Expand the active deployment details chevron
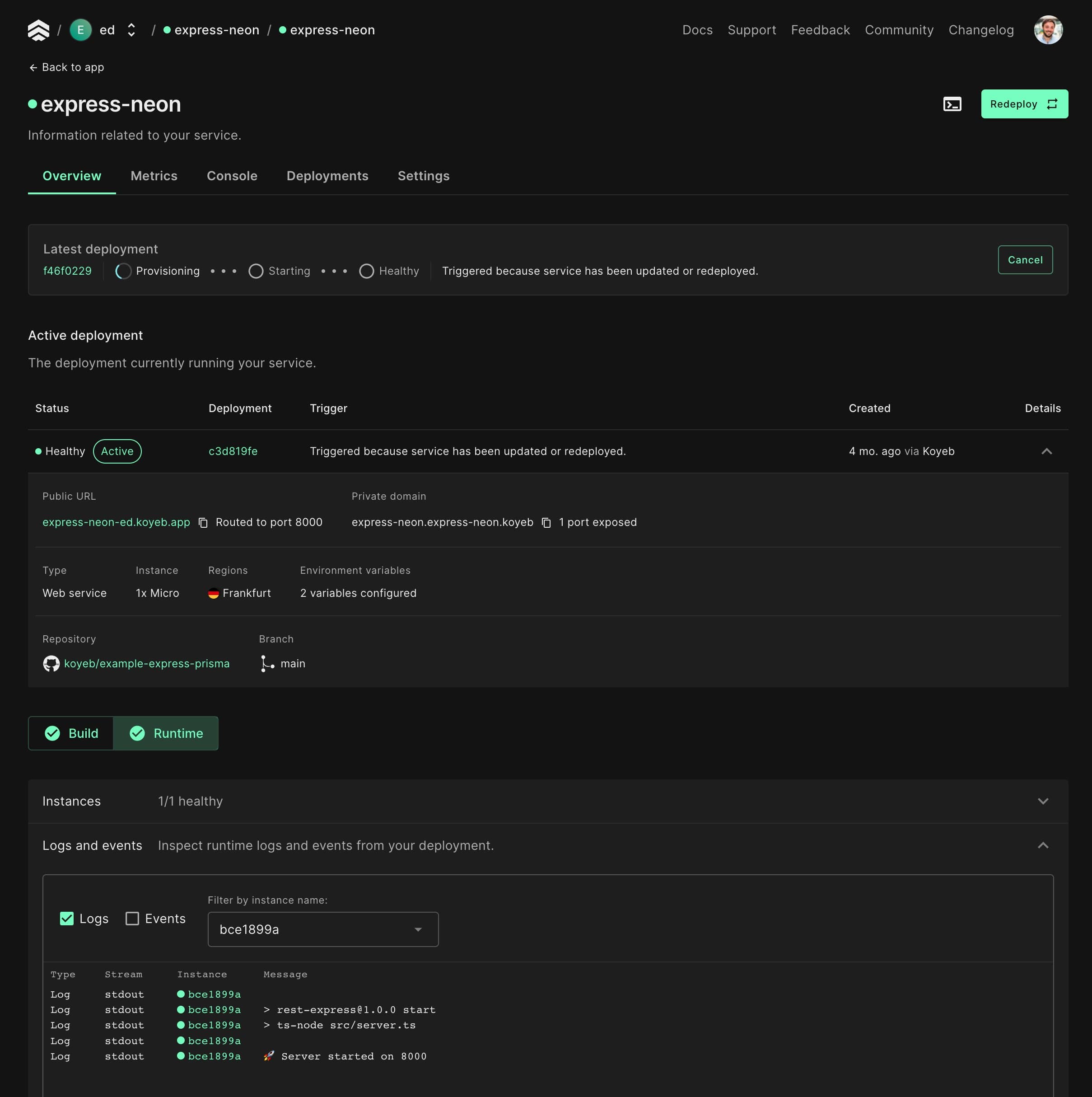This screenshot has width=1092, height=1097. tap(1046, 451)
